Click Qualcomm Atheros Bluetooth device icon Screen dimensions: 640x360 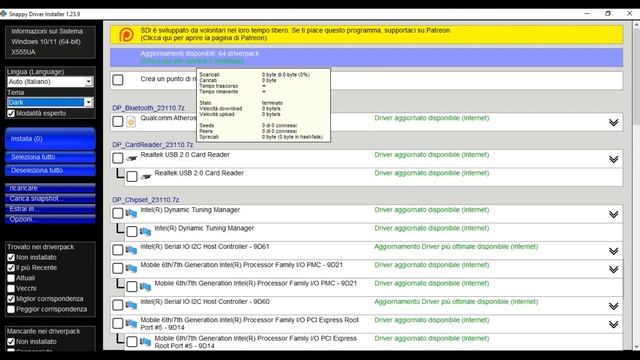(131, 122)
